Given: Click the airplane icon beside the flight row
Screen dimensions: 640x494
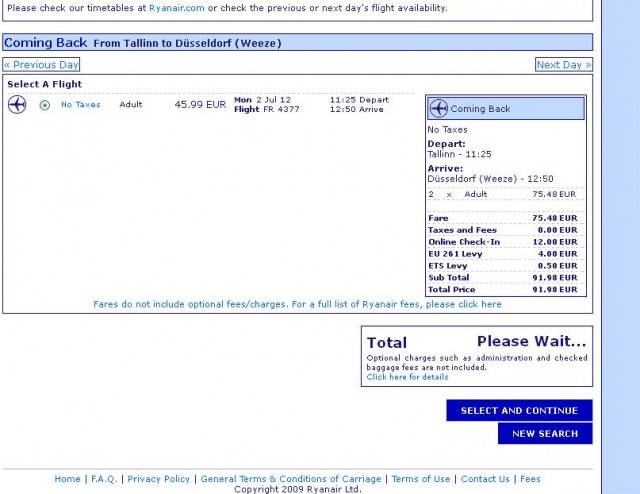Looking at the screenshot, I should (x=17, y=105).
